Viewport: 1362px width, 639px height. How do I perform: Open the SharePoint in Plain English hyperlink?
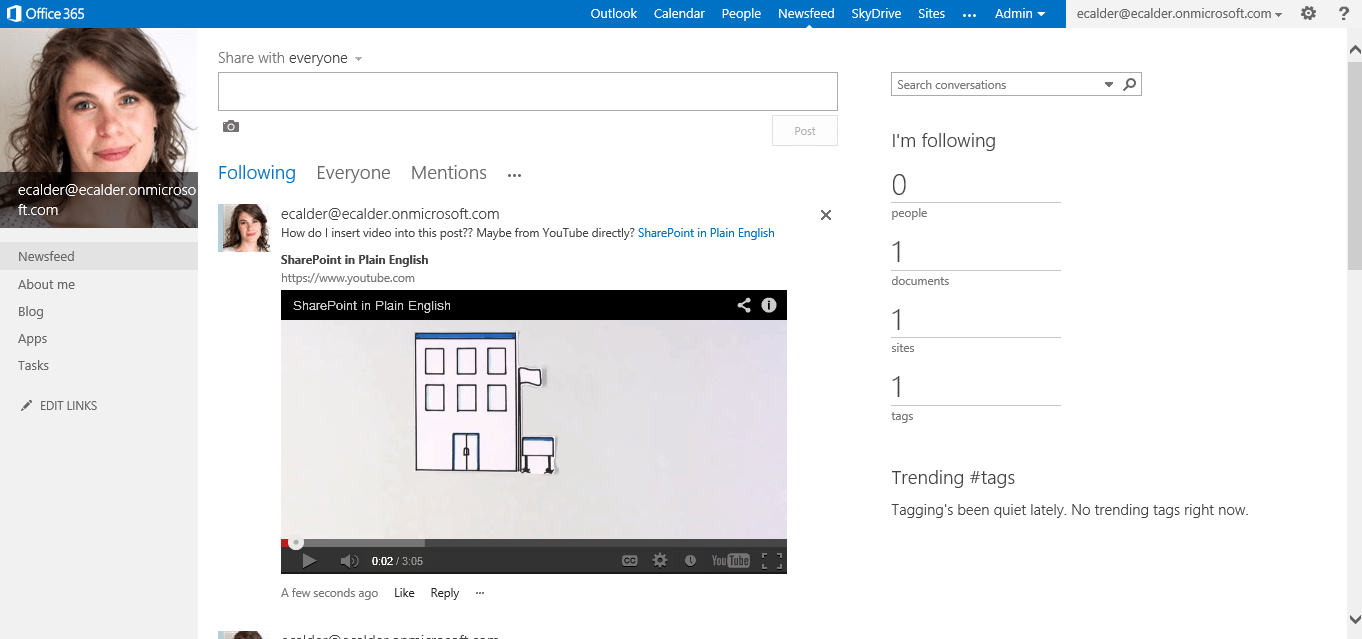coord(706,233)
